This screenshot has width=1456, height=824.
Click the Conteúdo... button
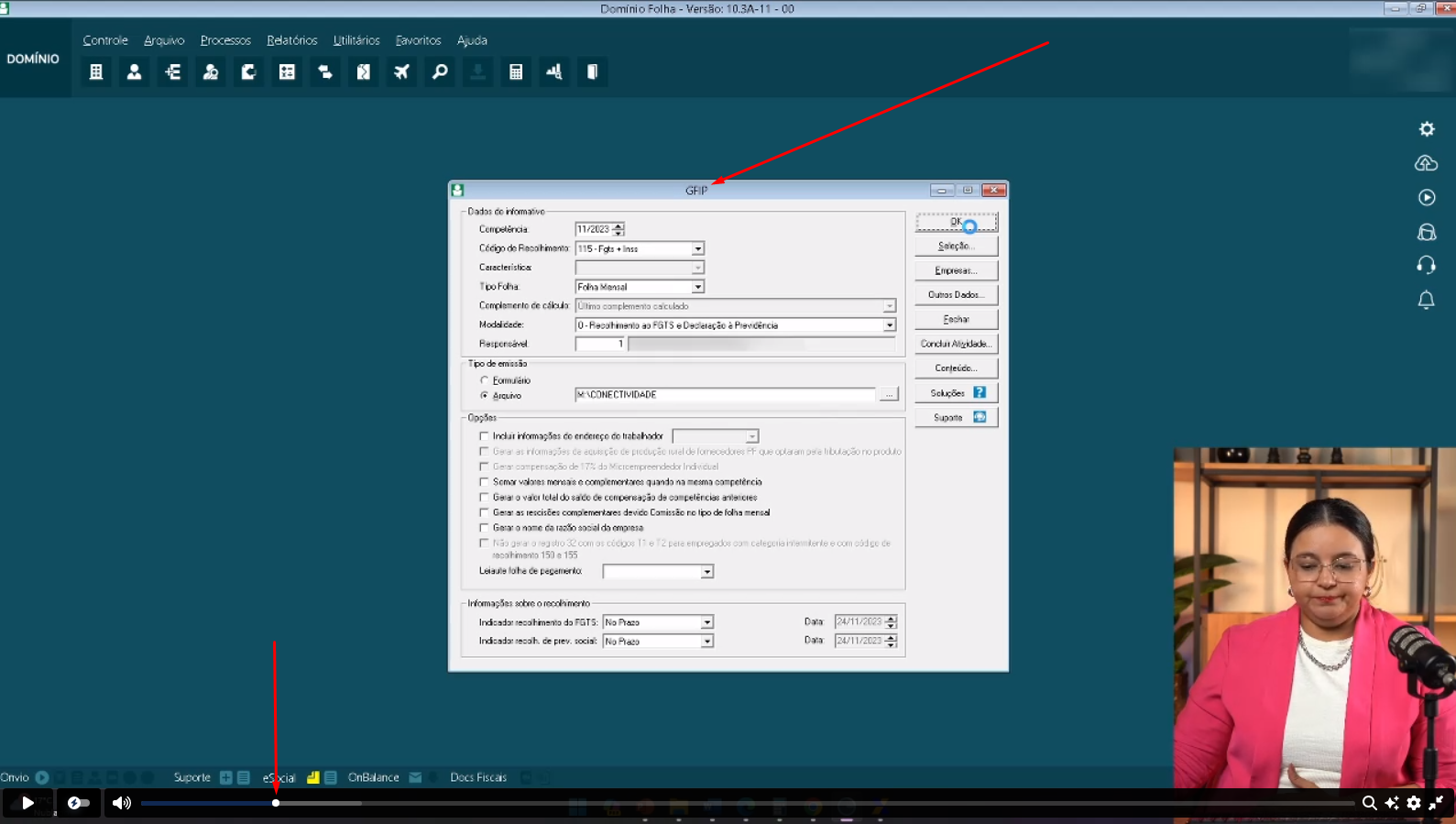pyautogui.click(x=957, y=368)
